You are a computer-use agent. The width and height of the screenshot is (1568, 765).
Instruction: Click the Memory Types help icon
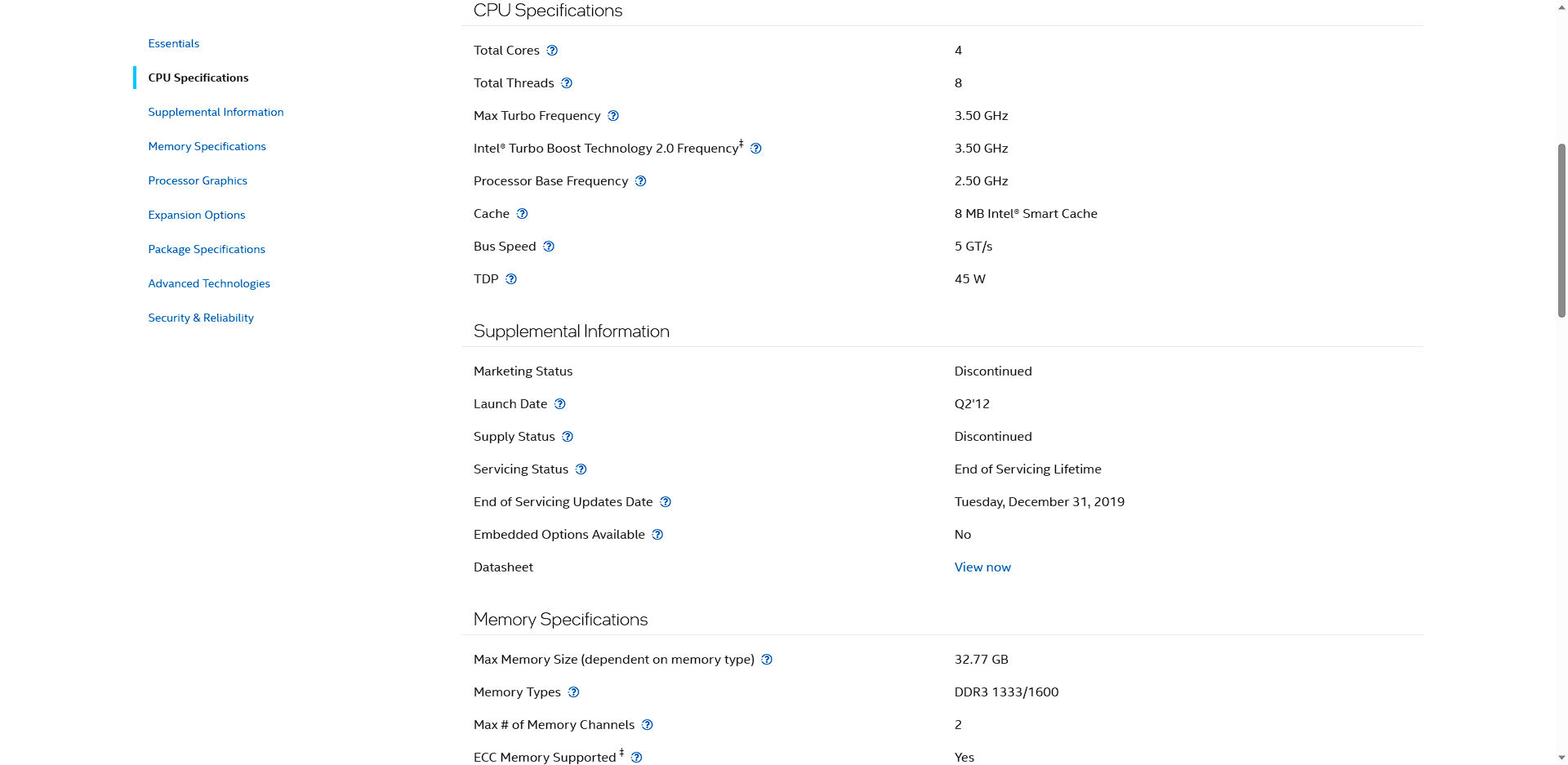pyautogui.click(x=574, y=692)
